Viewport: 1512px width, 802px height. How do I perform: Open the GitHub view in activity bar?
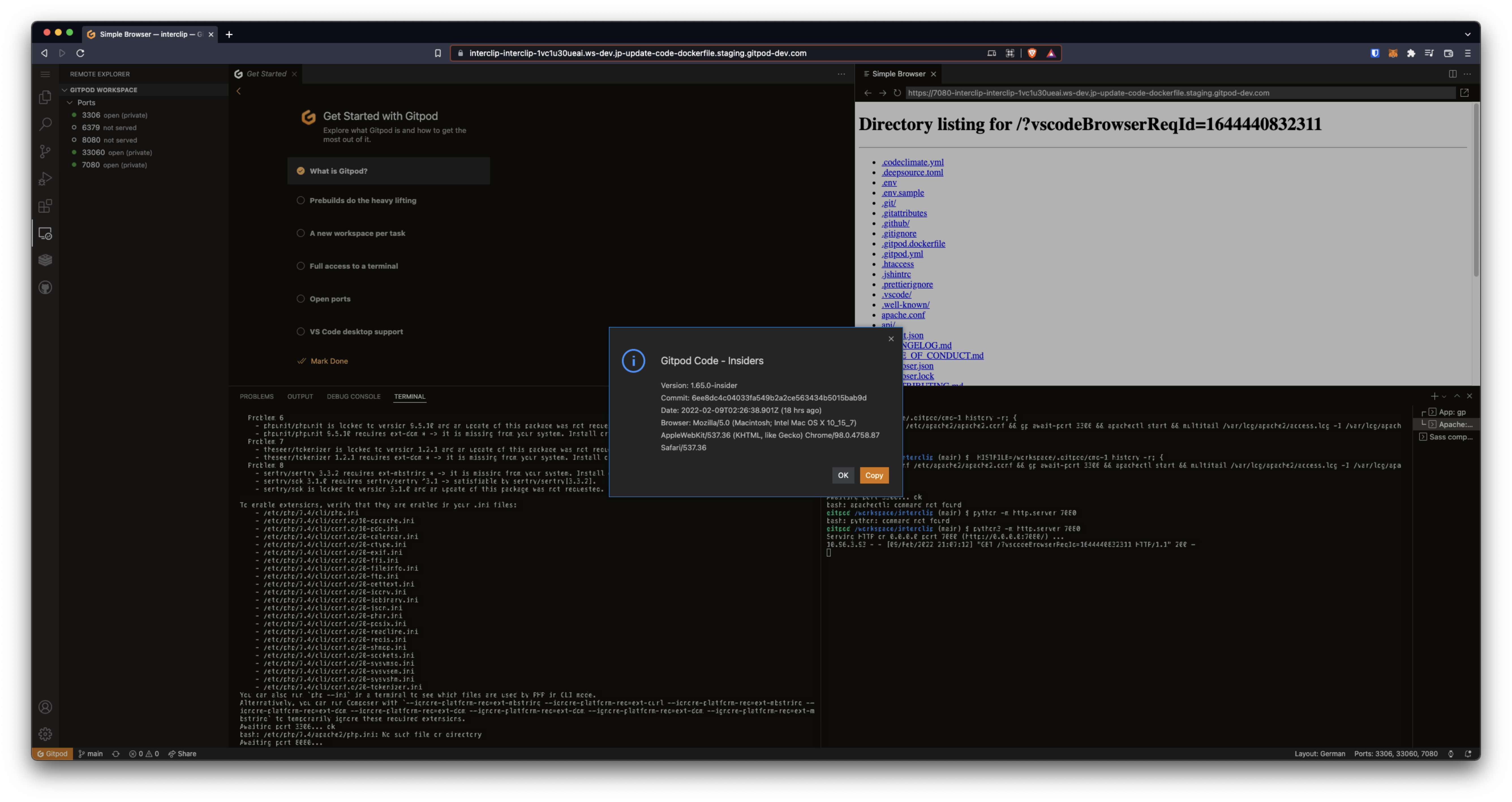(x=45, y=288)
